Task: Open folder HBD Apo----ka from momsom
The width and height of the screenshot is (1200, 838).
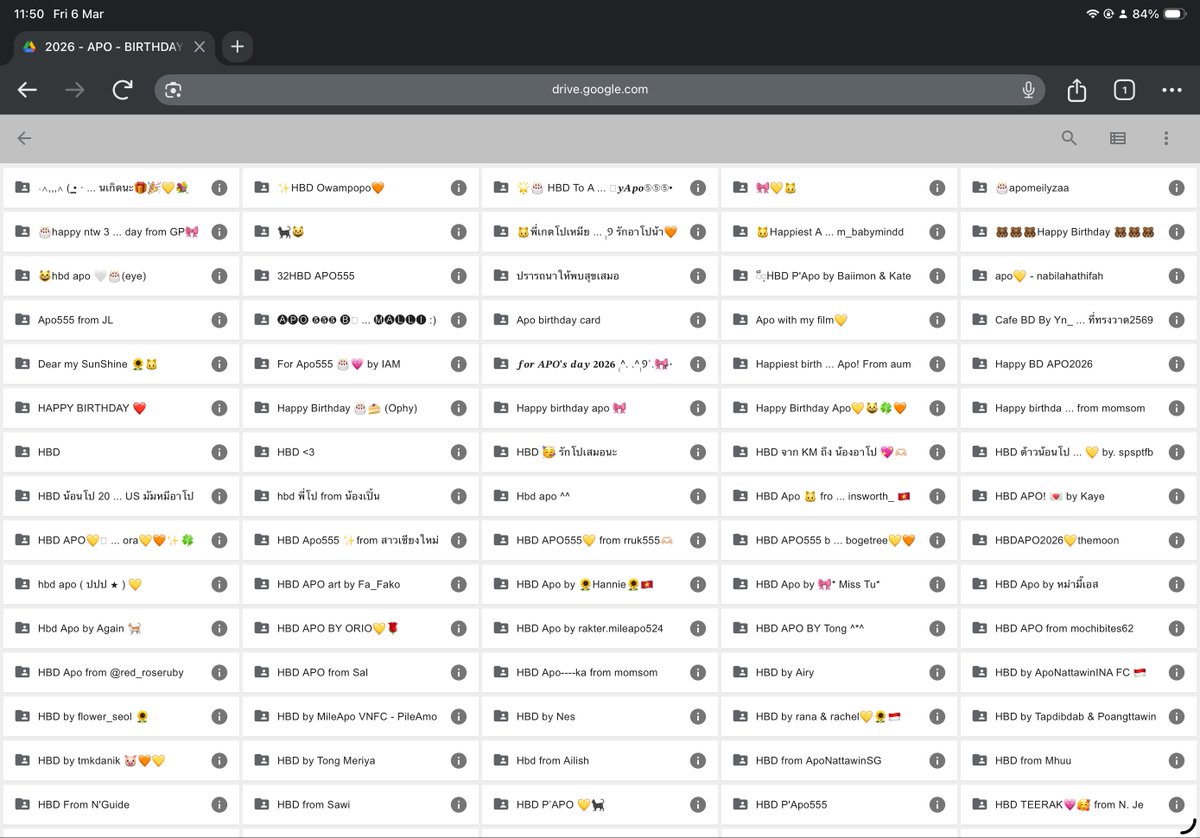Action: point(600,672)
